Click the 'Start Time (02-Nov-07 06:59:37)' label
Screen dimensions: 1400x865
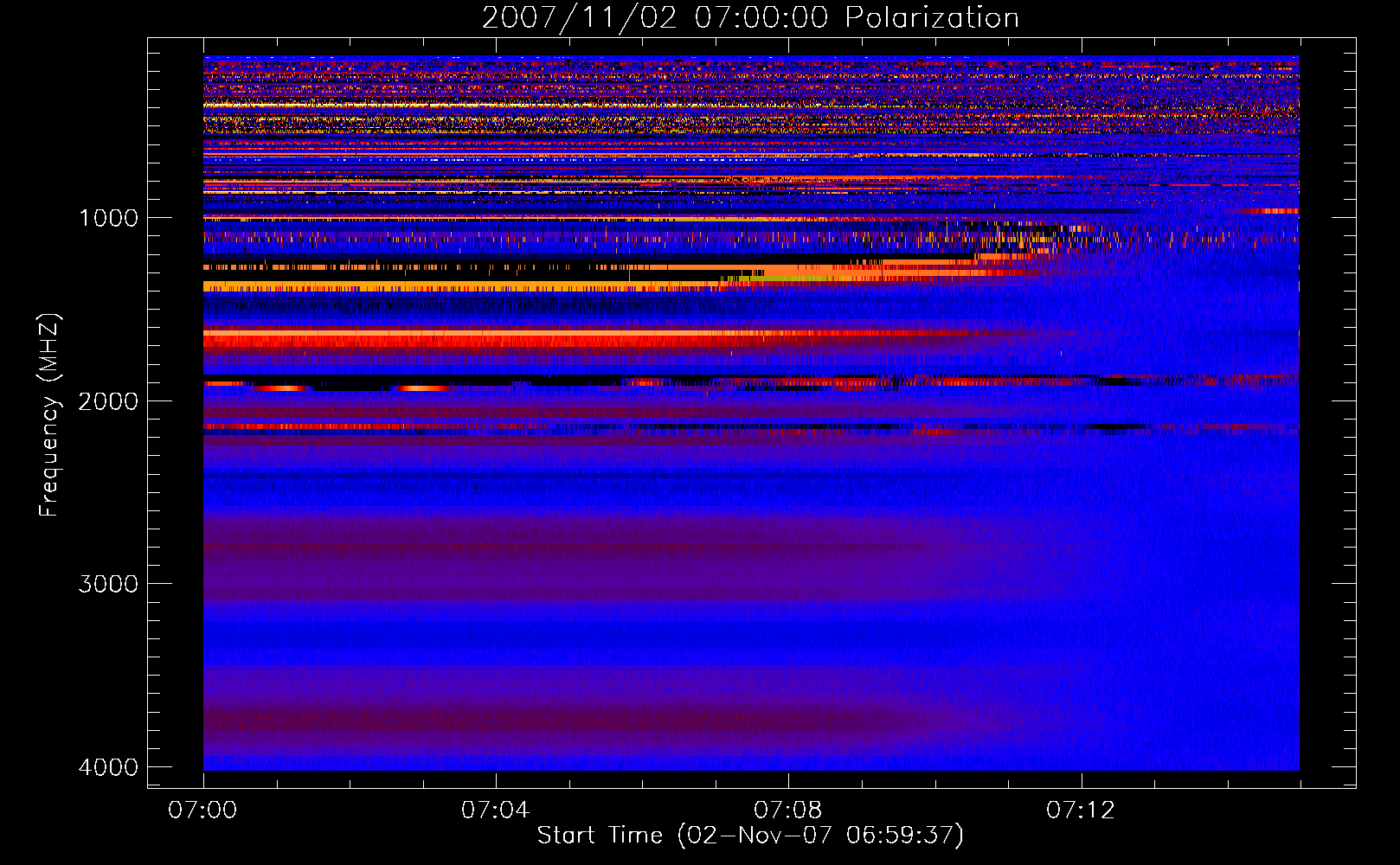click(750, 836)
